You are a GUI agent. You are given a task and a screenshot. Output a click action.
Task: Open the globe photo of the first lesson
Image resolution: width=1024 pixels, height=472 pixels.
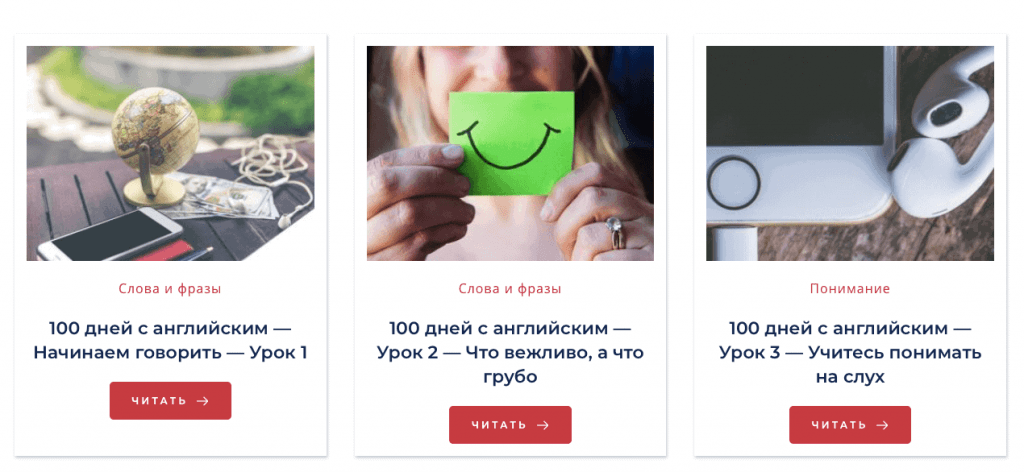click(170, 153)
